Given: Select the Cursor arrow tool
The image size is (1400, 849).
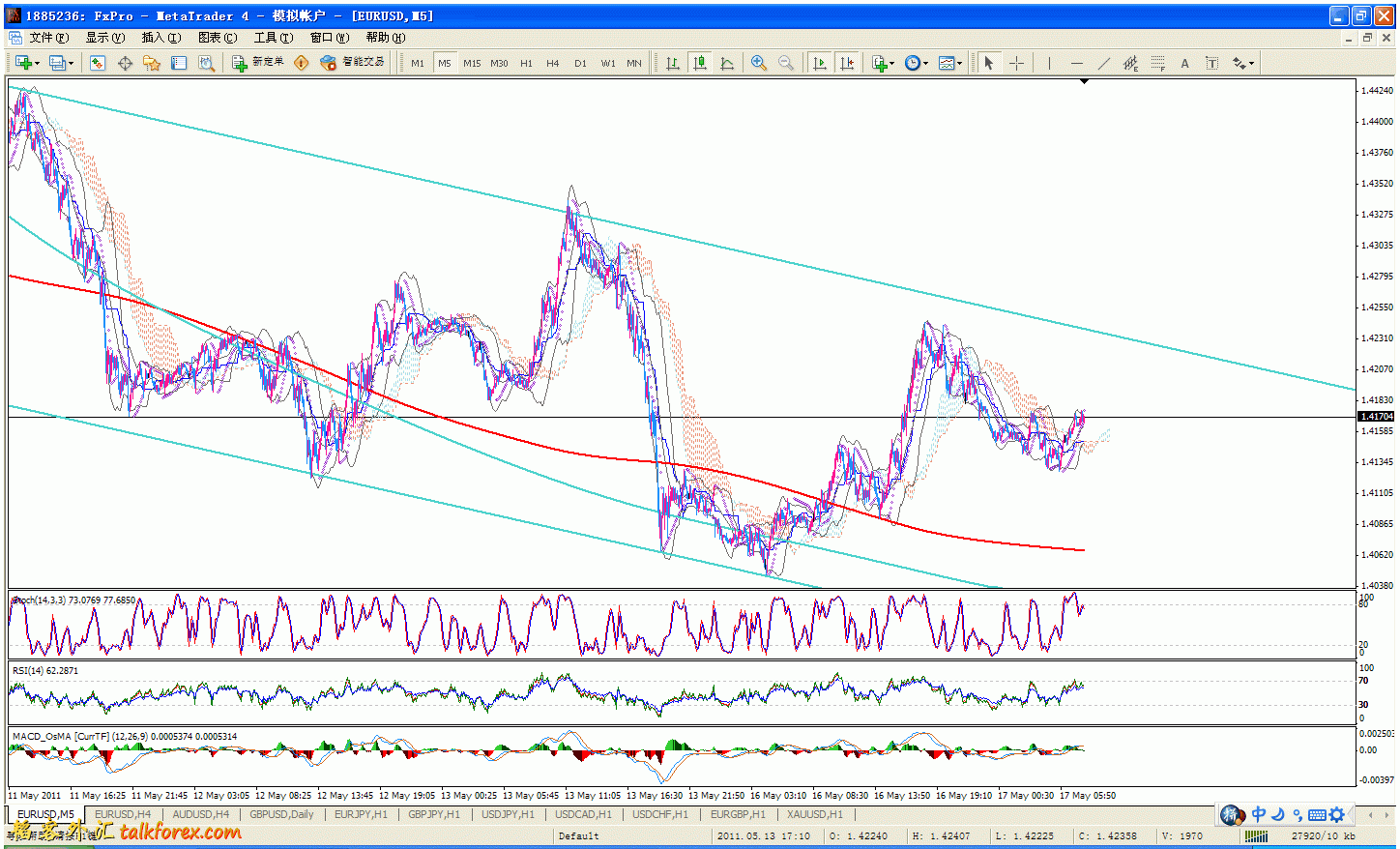Looking at the screenshot, I should tap(988, 63).
